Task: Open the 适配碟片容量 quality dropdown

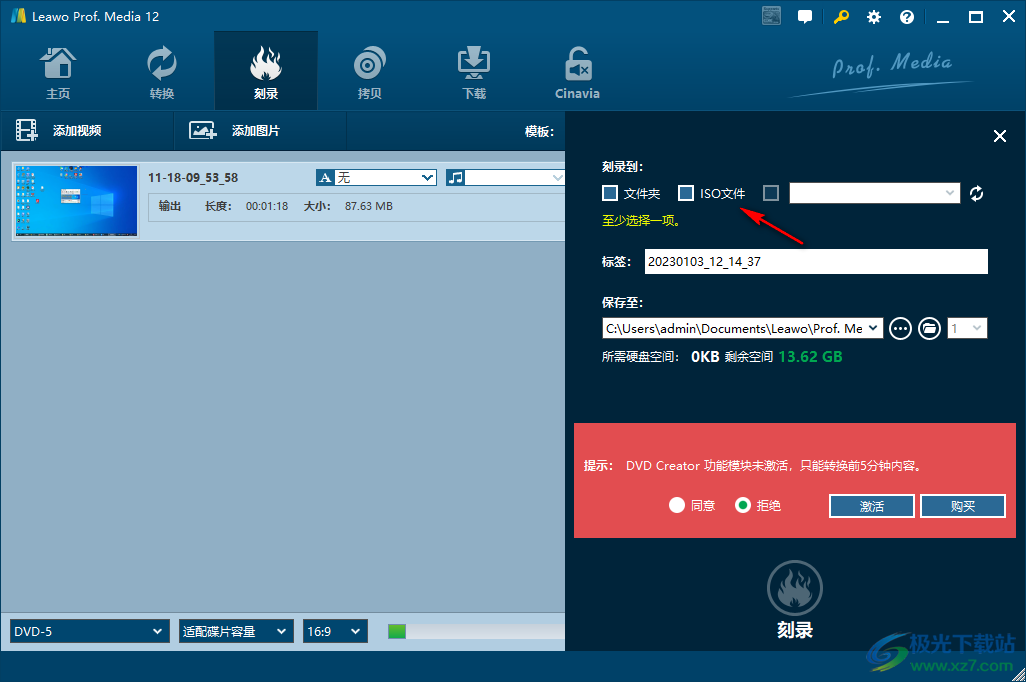Action: click(x=236, y=632)
